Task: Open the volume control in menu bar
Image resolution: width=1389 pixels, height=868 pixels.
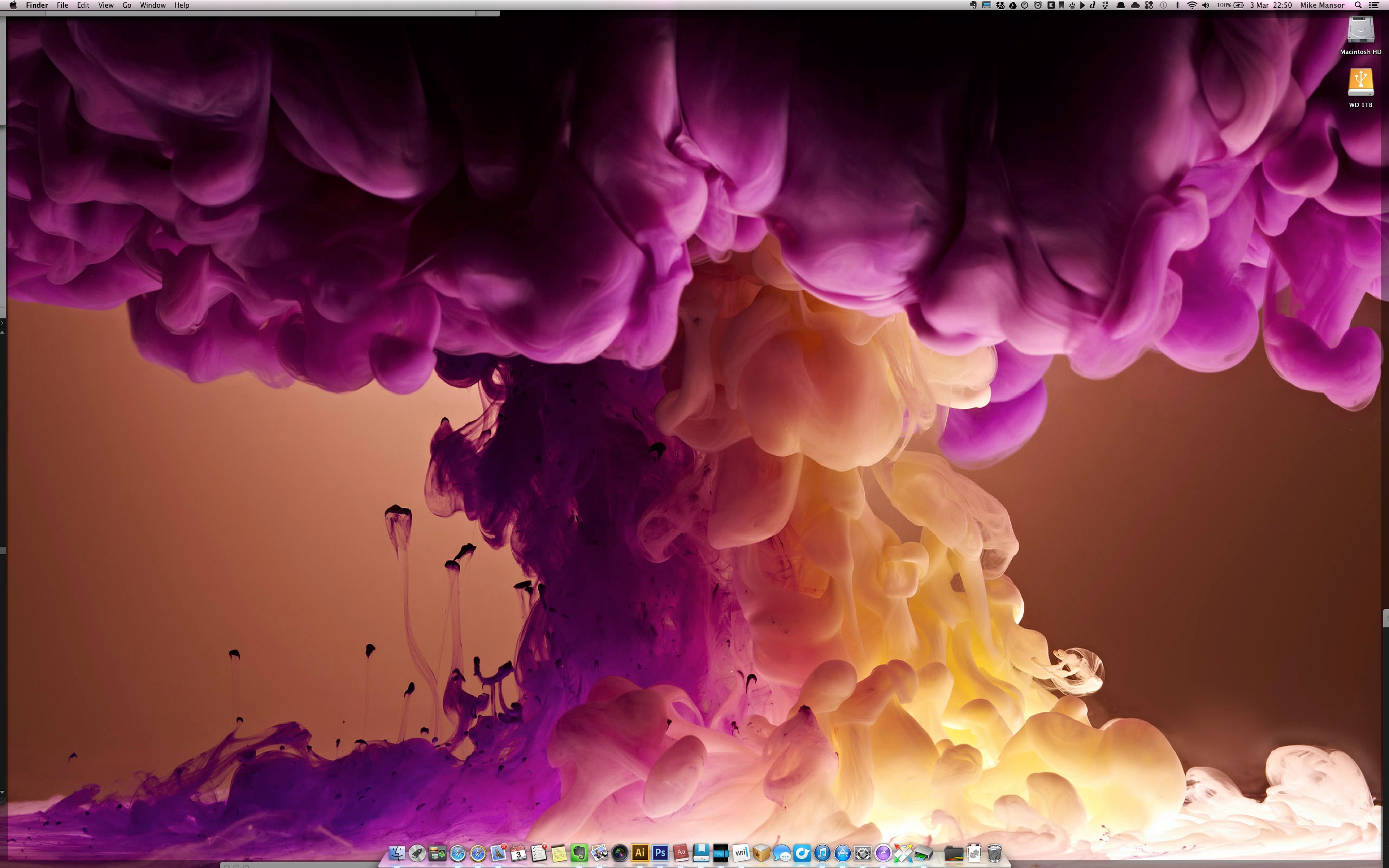Action: tap(1205, 5)
